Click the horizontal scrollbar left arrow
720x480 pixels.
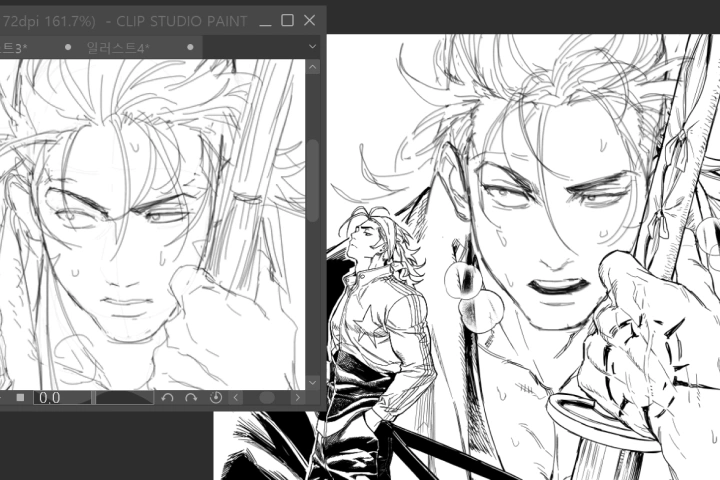[237, 398]
